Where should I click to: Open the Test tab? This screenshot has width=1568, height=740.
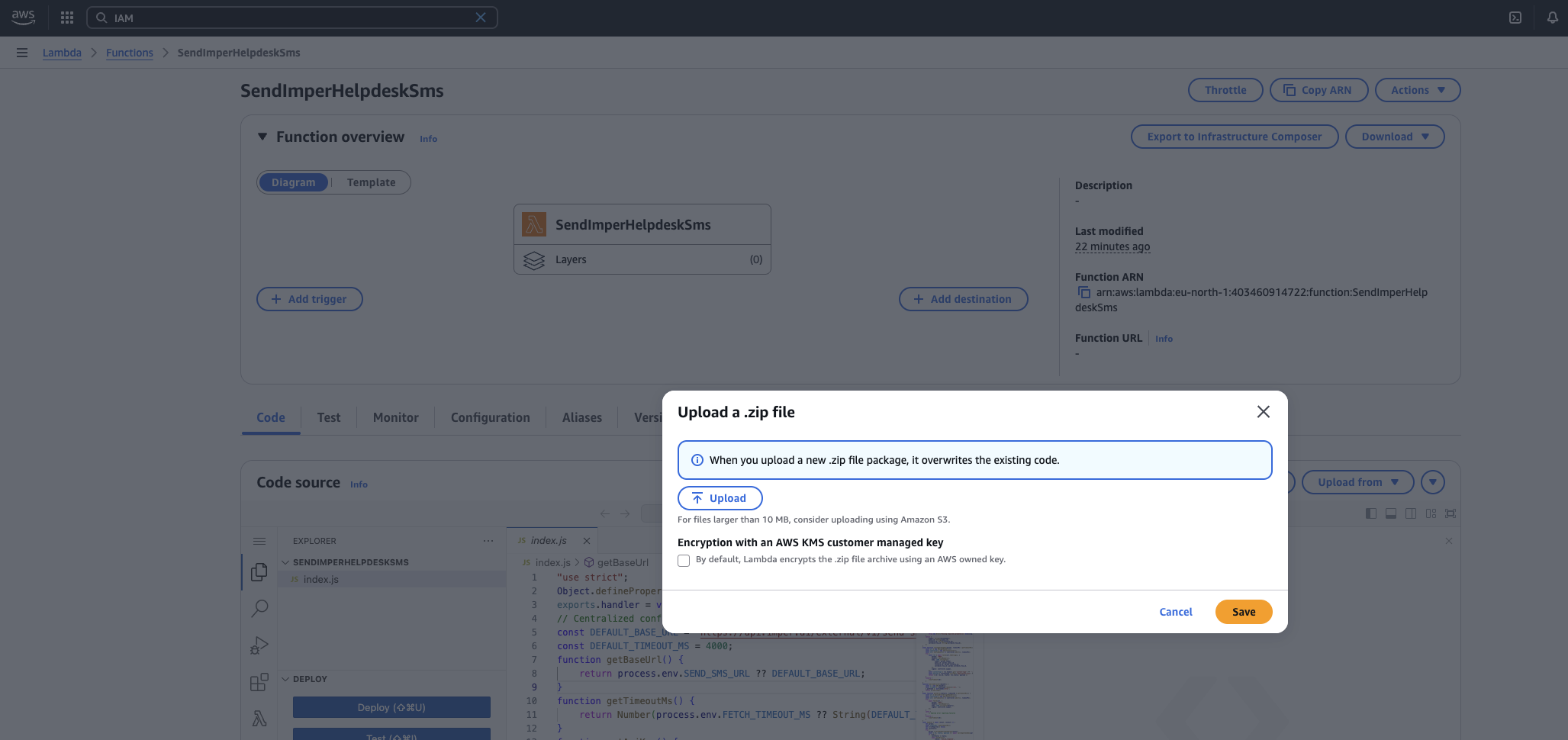pyautogui.click(x=329, y=417)
